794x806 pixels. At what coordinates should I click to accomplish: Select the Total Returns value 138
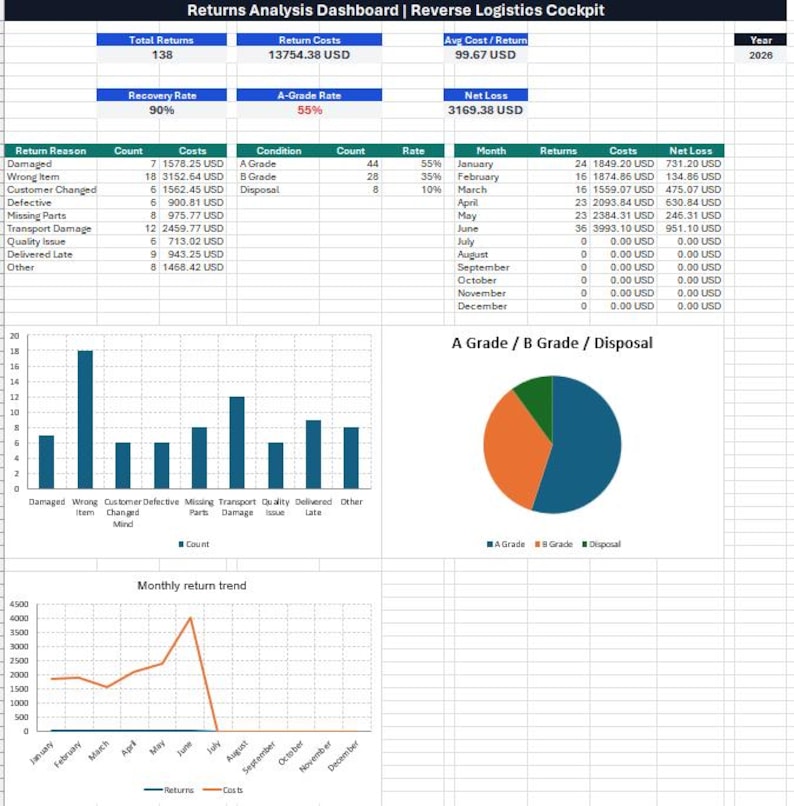click(161, 54)
